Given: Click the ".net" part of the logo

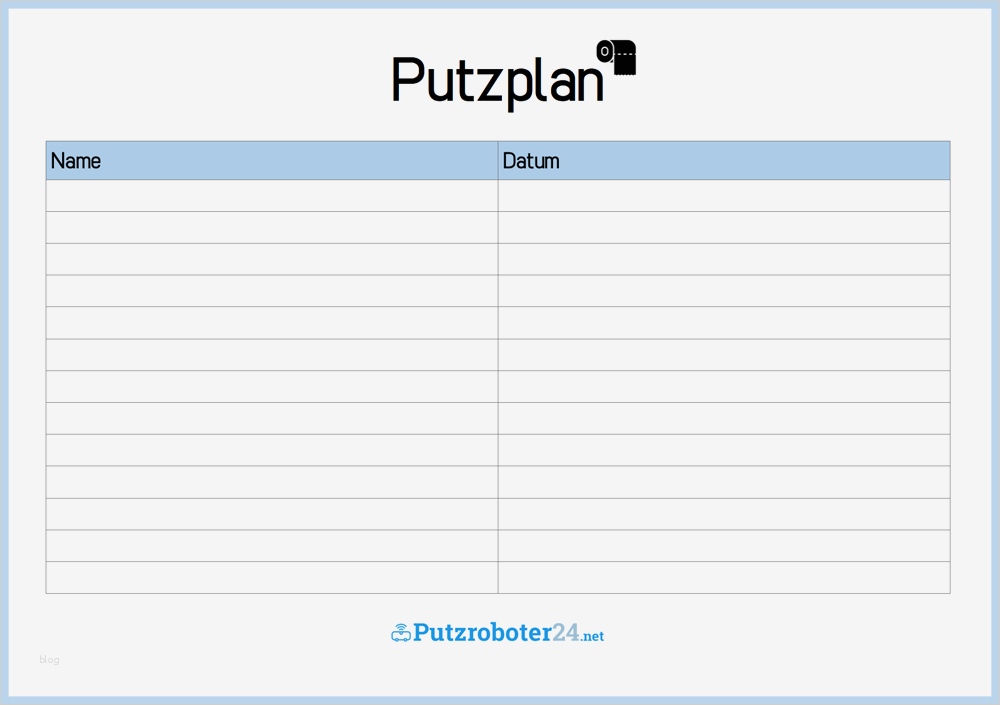Looking at the screenshot, I should [592, 636].
